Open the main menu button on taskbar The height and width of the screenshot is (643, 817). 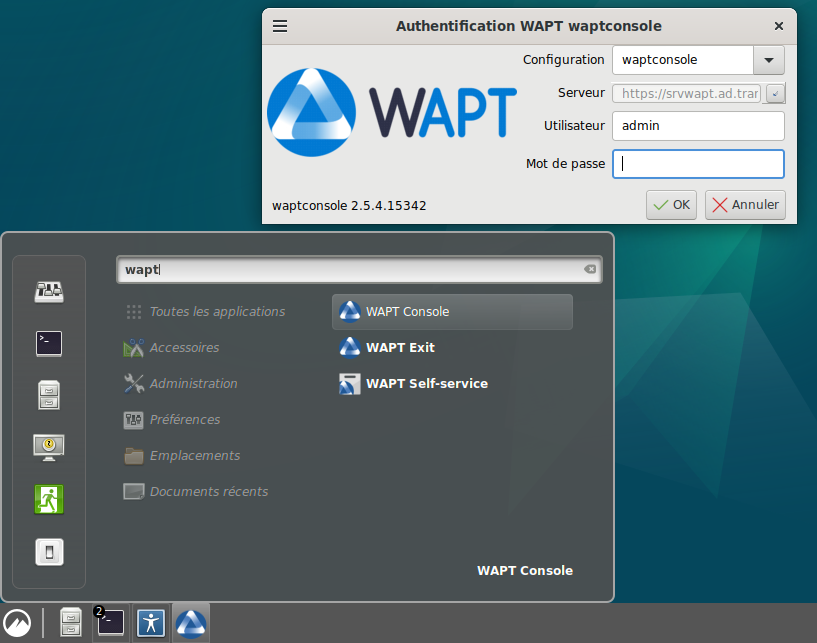click(17, 623)
